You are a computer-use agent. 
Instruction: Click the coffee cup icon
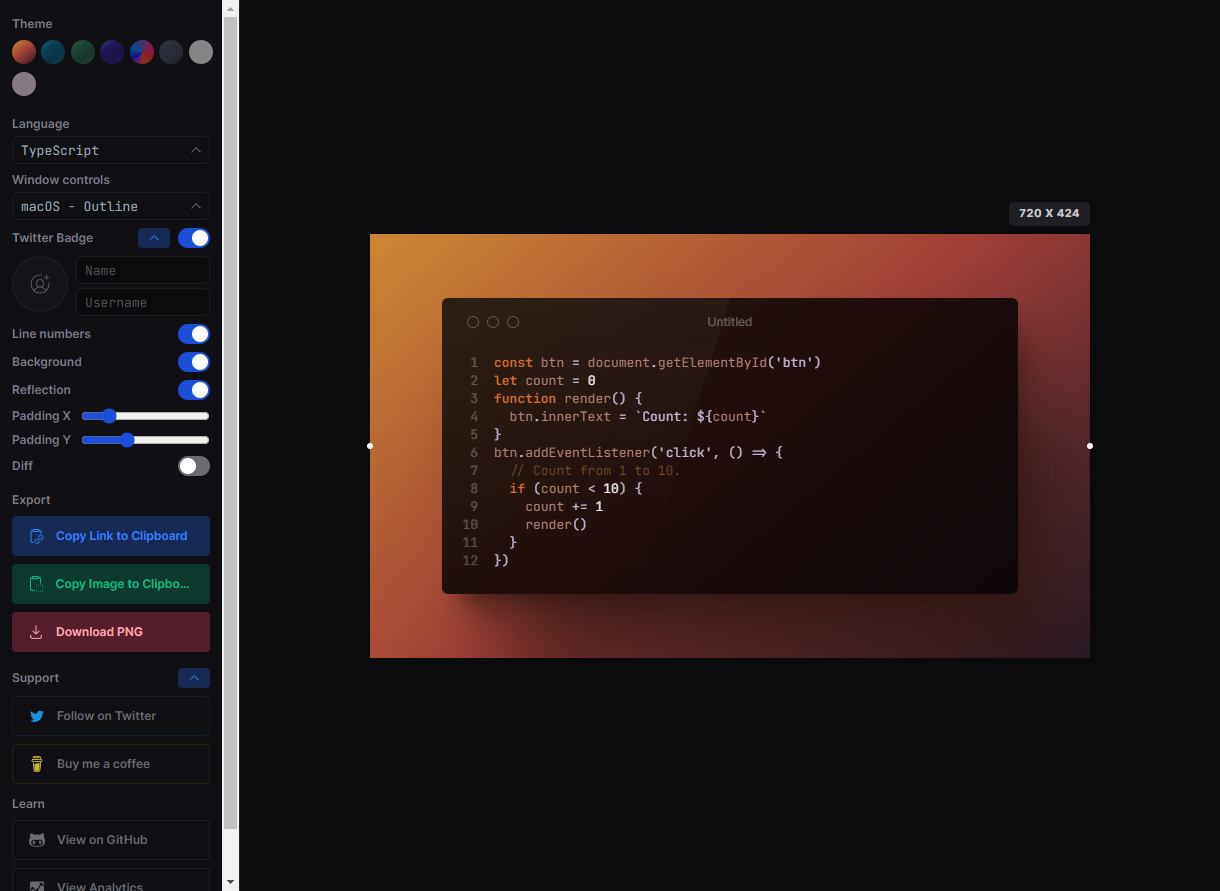click(x=37, y=764)
